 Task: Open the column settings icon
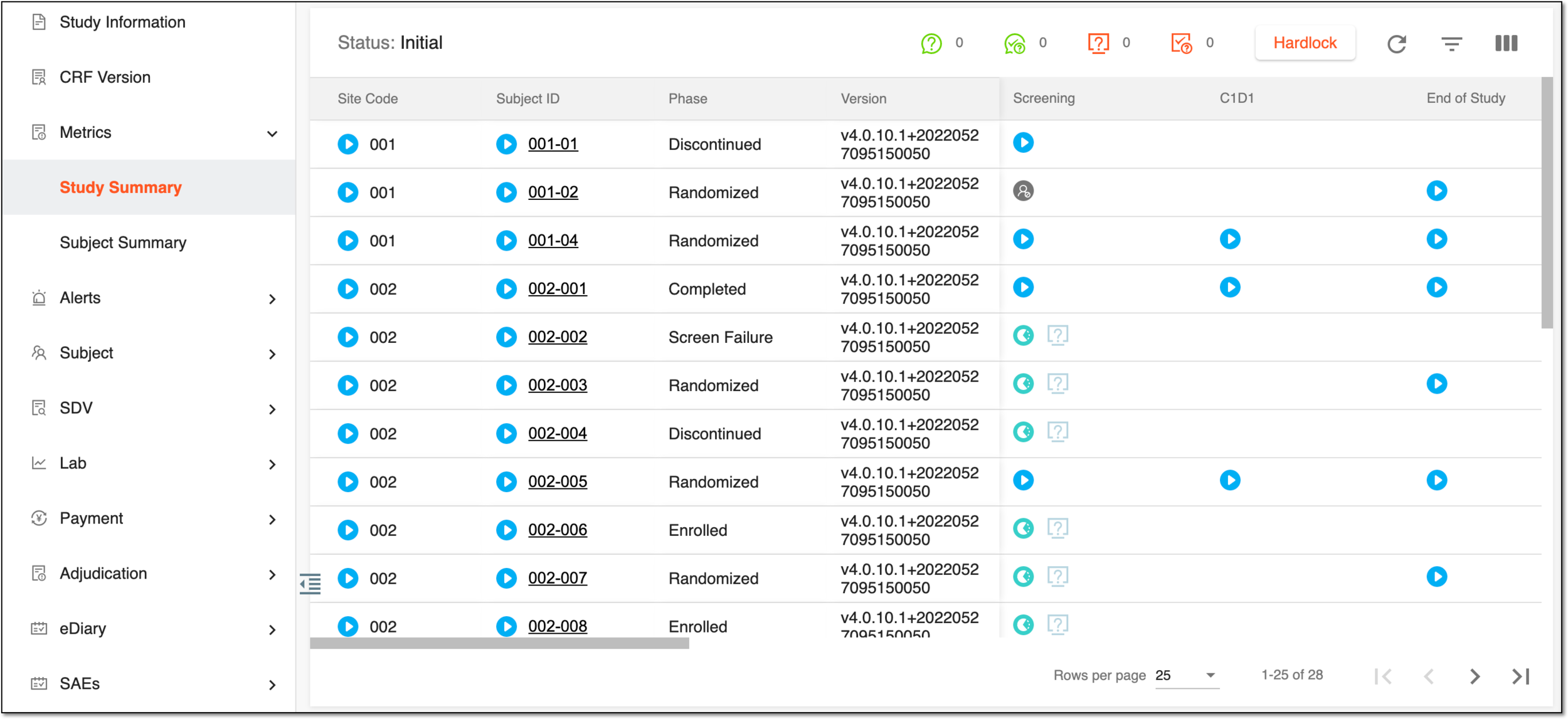[1506, 43]
